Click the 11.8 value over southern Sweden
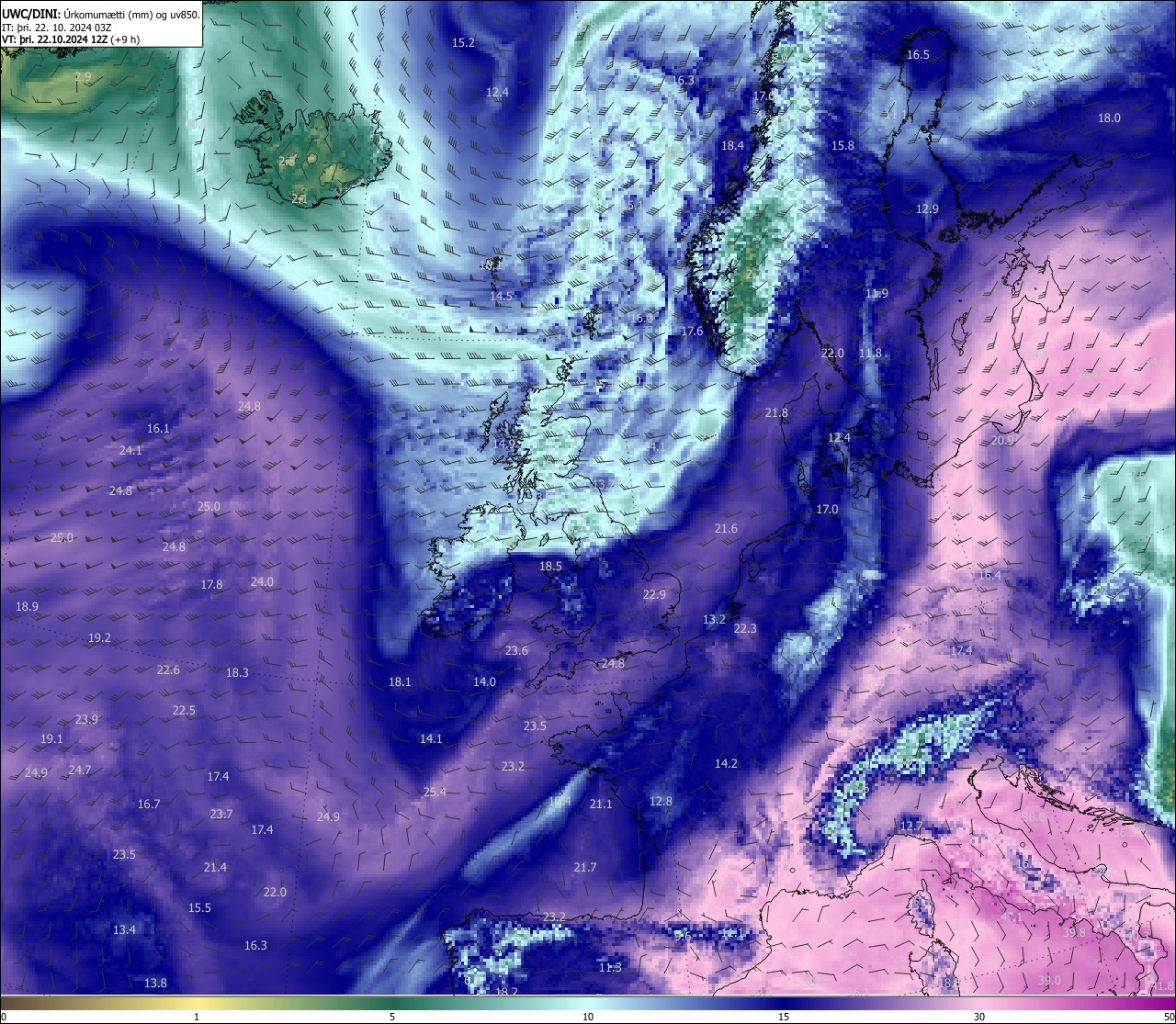1176x1024 pixels. pos(870,354)
